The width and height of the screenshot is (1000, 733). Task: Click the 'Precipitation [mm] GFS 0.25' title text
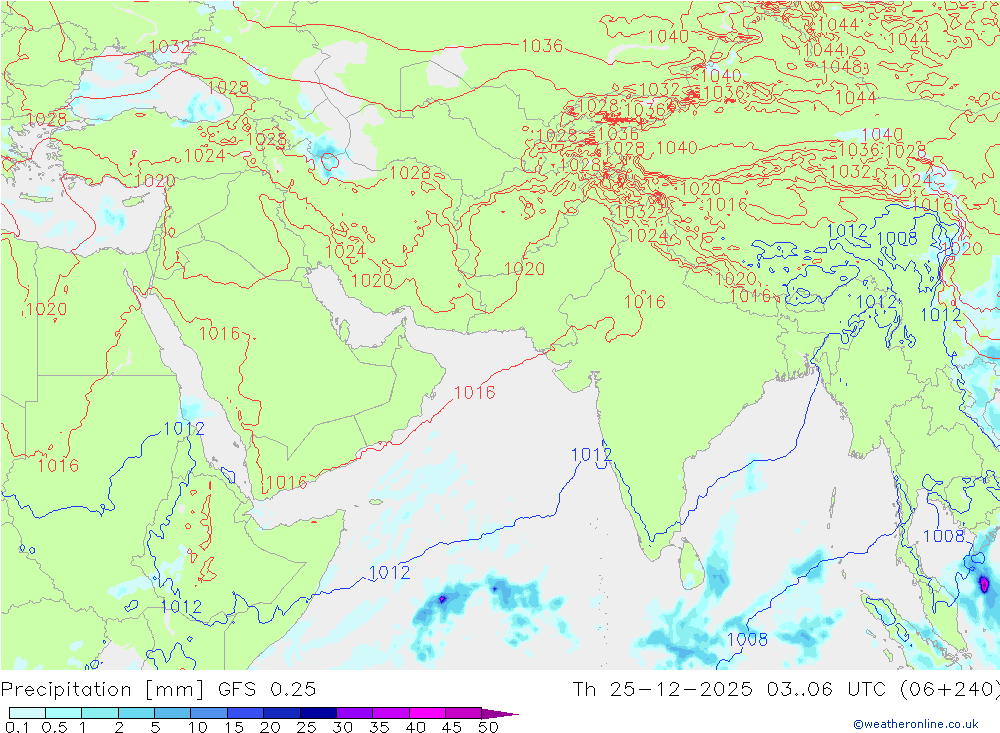158,690
